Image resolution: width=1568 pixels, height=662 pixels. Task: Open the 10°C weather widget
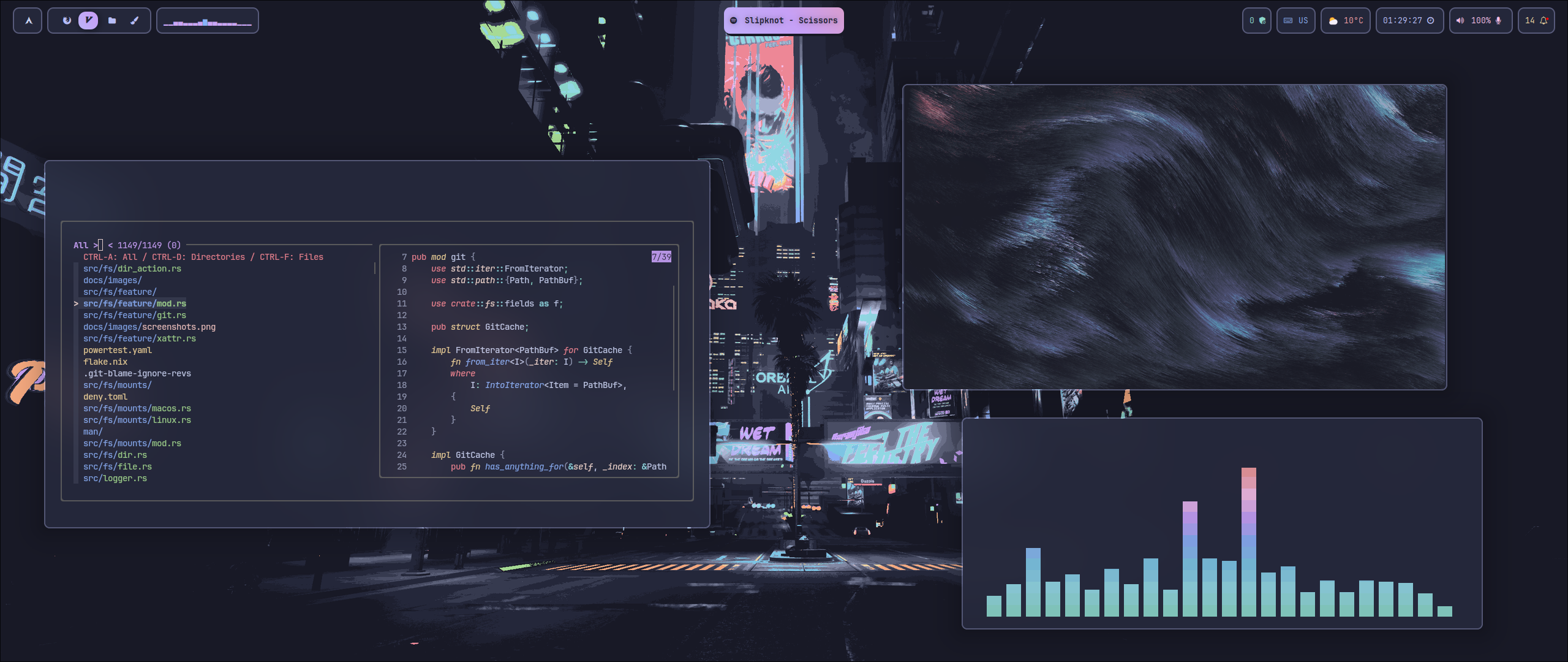tap(1346, 20)
